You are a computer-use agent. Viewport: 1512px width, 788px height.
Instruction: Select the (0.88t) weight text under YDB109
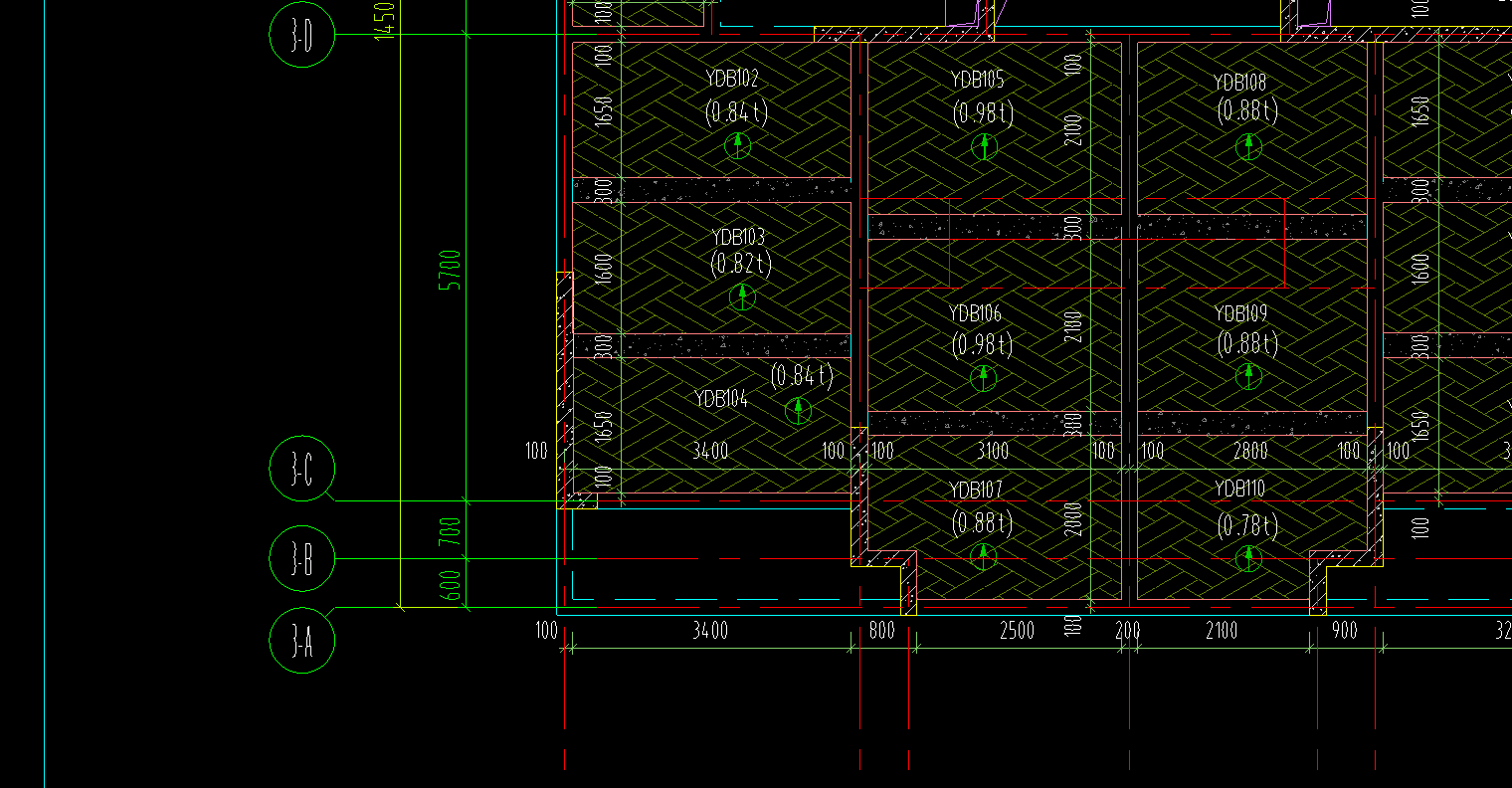click(x=1247, y=342)
